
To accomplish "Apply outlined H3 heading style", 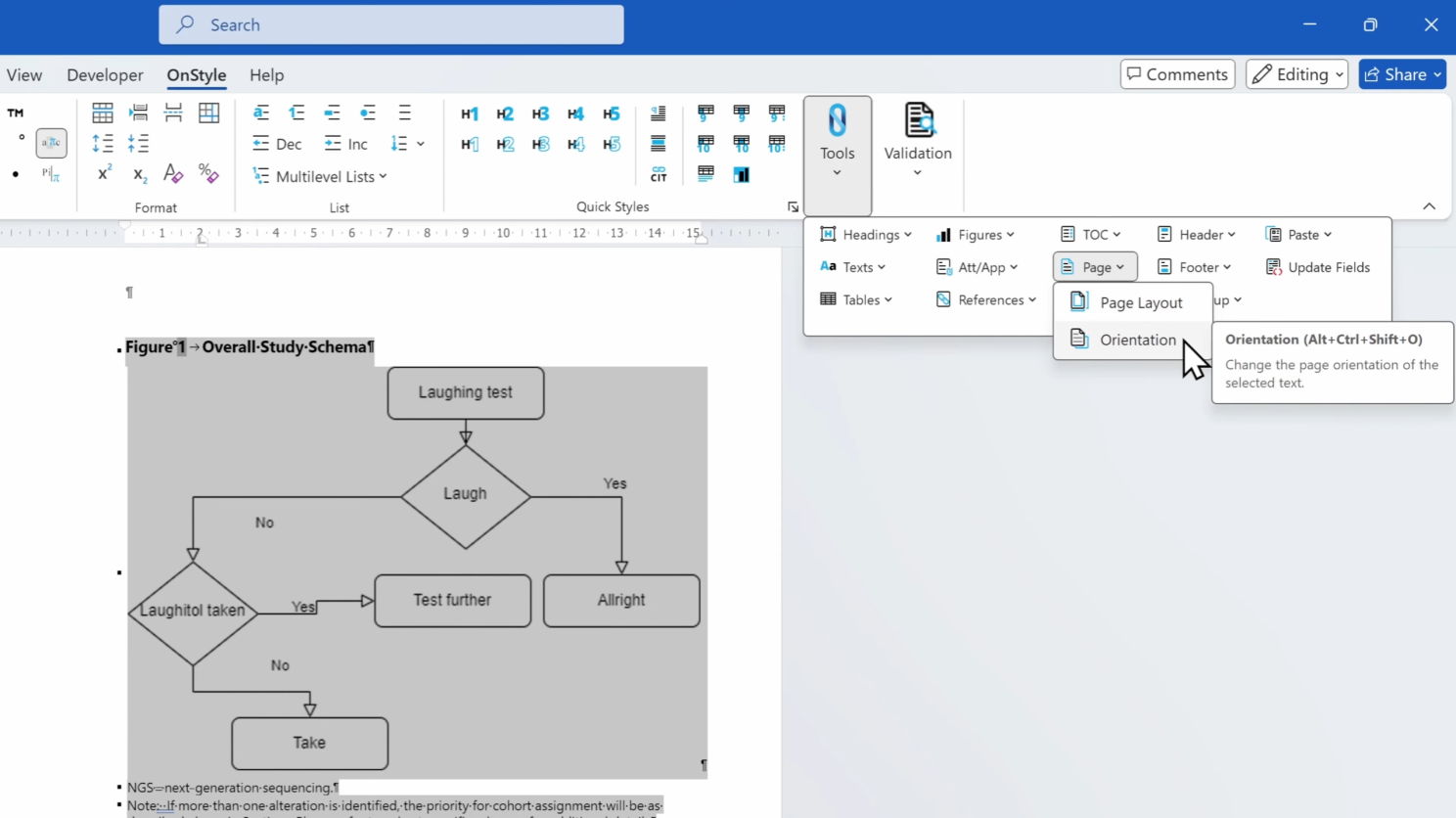I will (540, 144).
